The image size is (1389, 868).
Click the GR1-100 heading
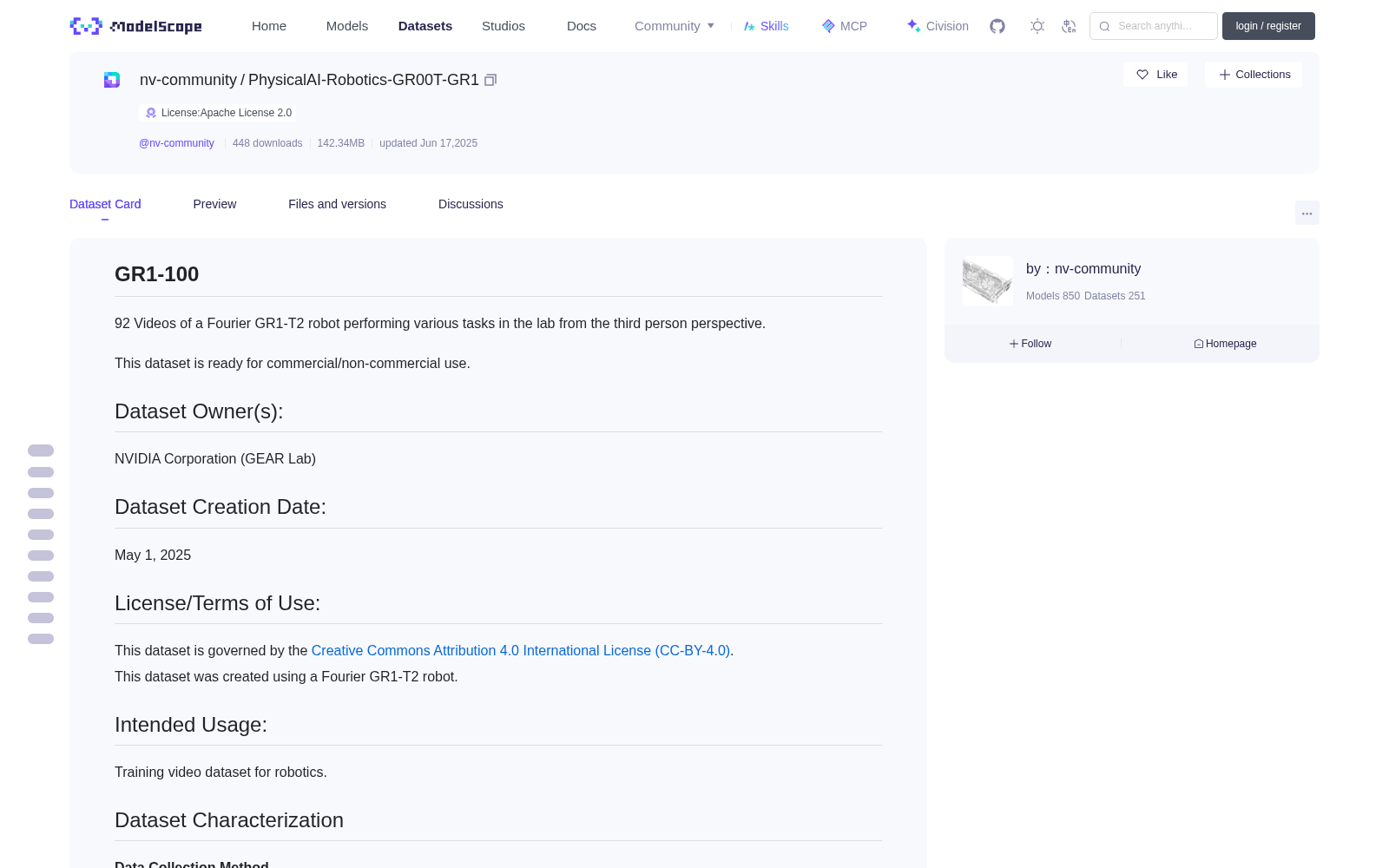click(x=157, y=274)
